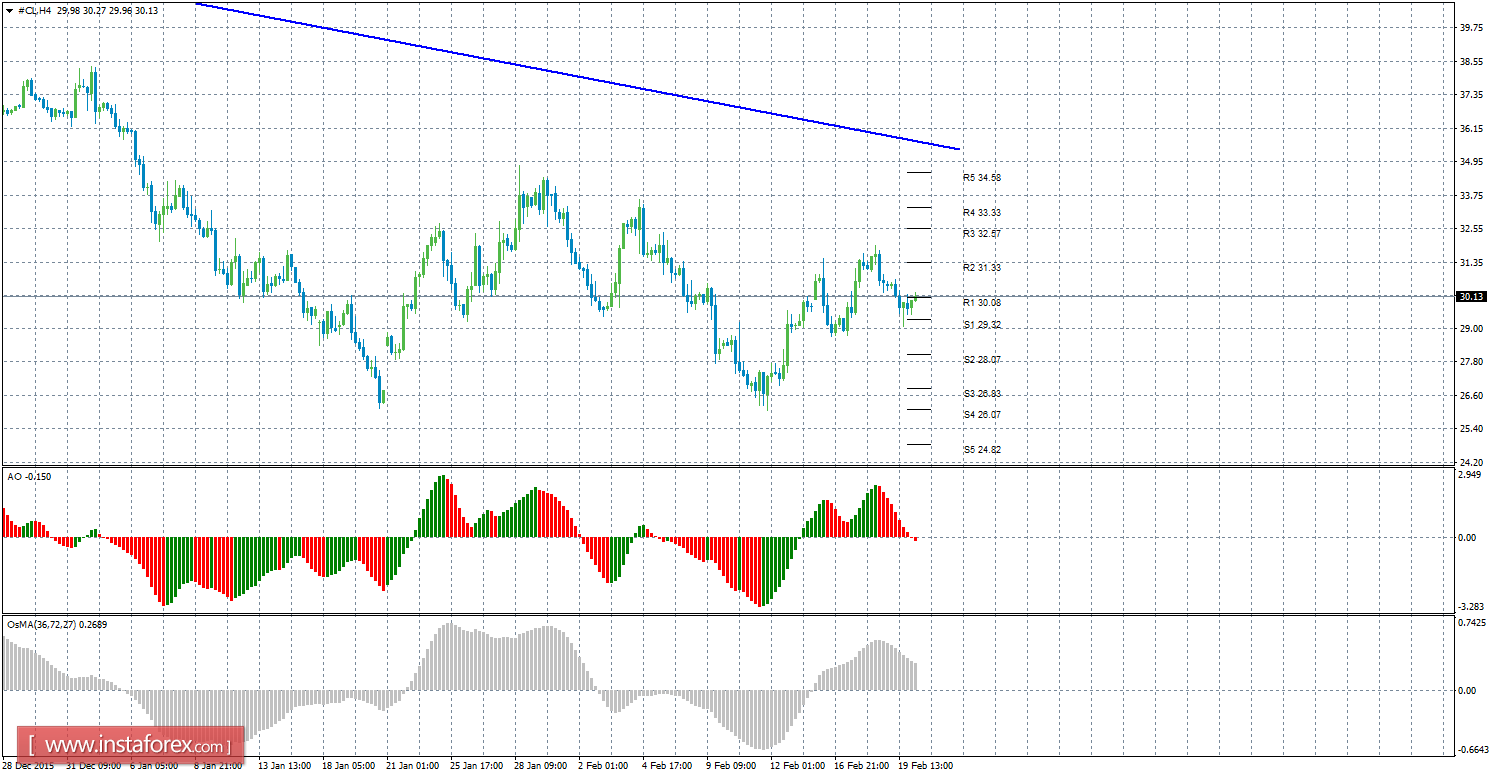Click the OsMA scale minimum -0.6643
The image size is (1494, 777).
pos(1472,750)
